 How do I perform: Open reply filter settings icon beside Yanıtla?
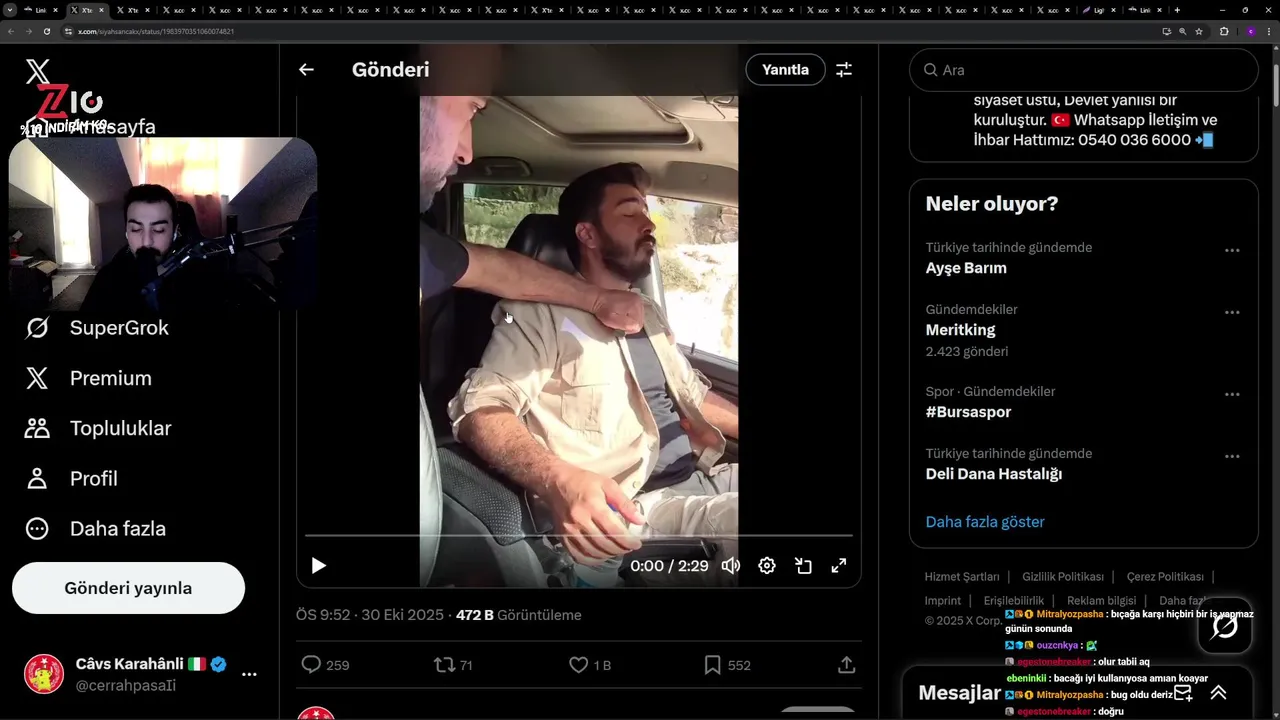pos(844,70)
